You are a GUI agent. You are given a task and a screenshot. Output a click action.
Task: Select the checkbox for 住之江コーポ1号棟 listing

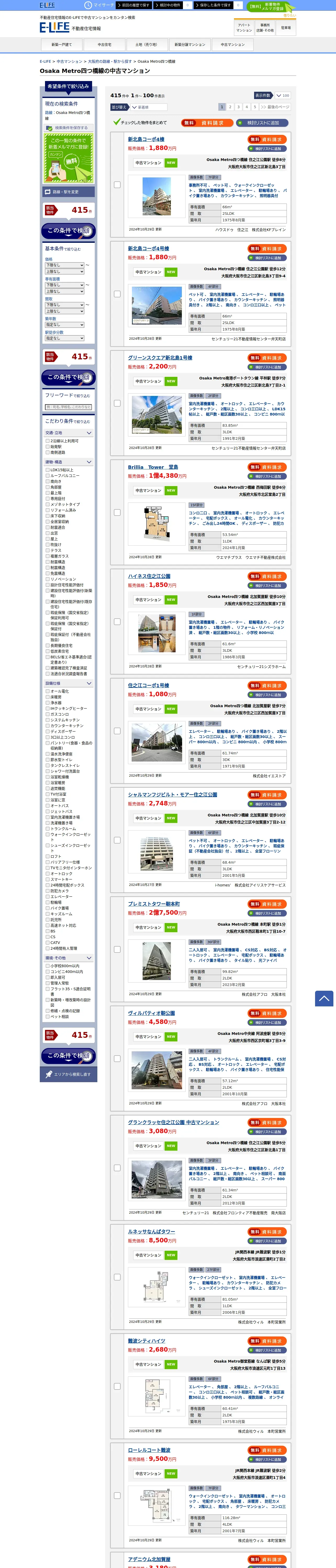(117, 731)
